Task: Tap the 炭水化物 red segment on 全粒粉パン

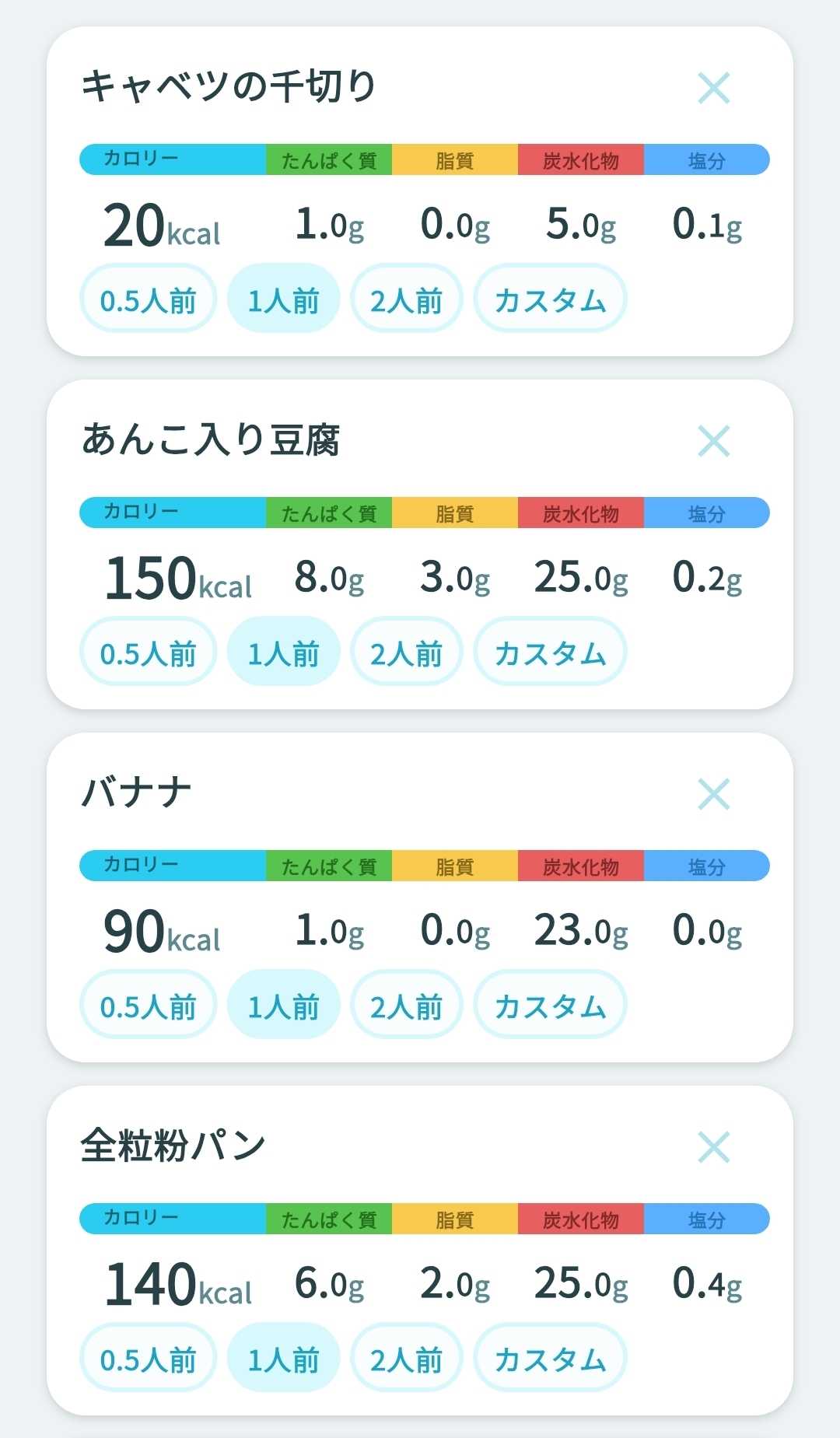Action: coord(581,1219)
